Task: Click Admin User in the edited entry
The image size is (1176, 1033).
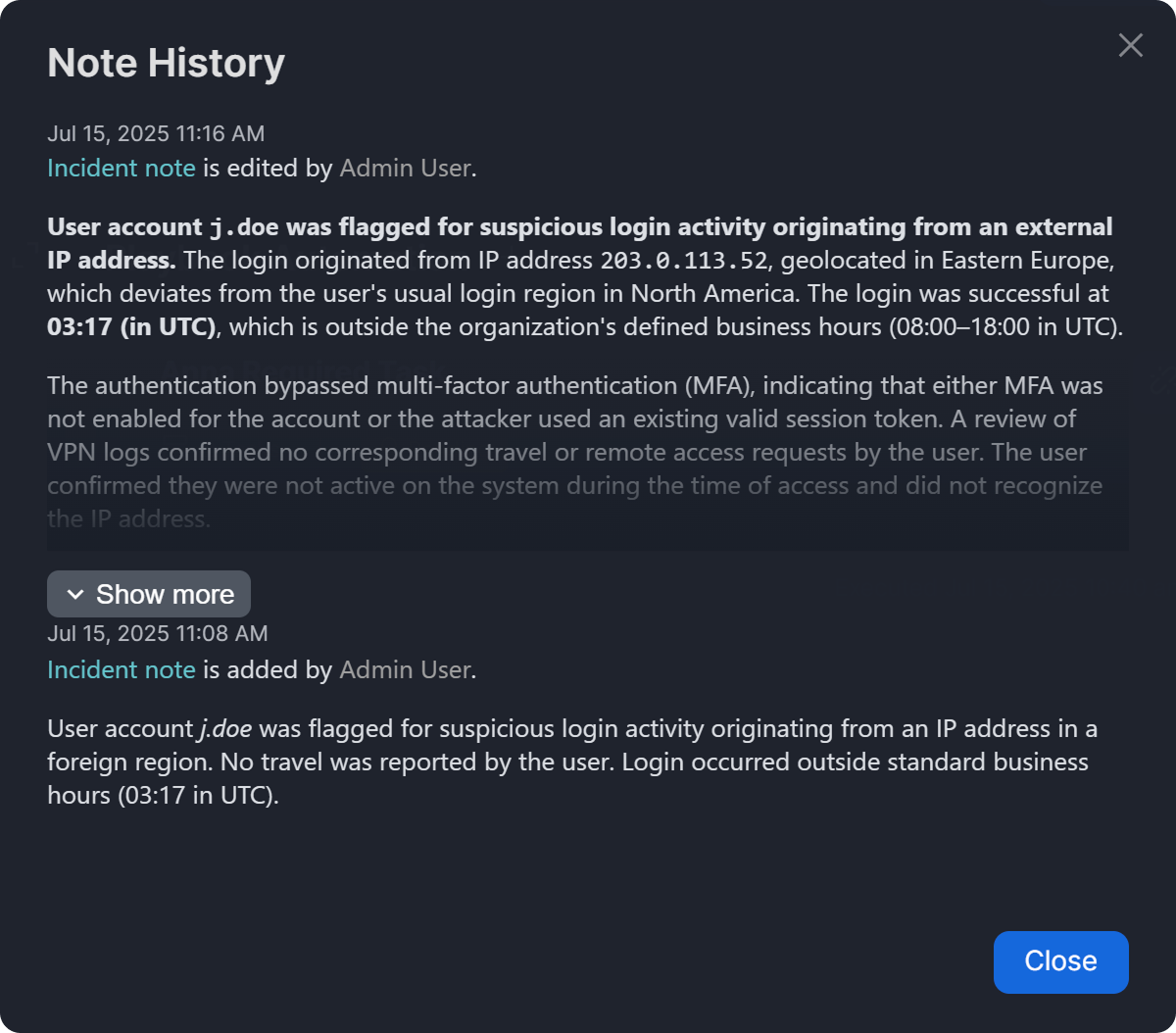Action: (x=405, y=168)
